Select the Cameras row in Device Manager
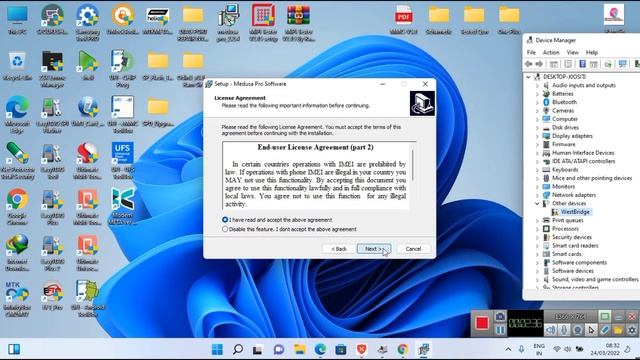This screenshot has height=360, width=640. (x=563, y=111)
